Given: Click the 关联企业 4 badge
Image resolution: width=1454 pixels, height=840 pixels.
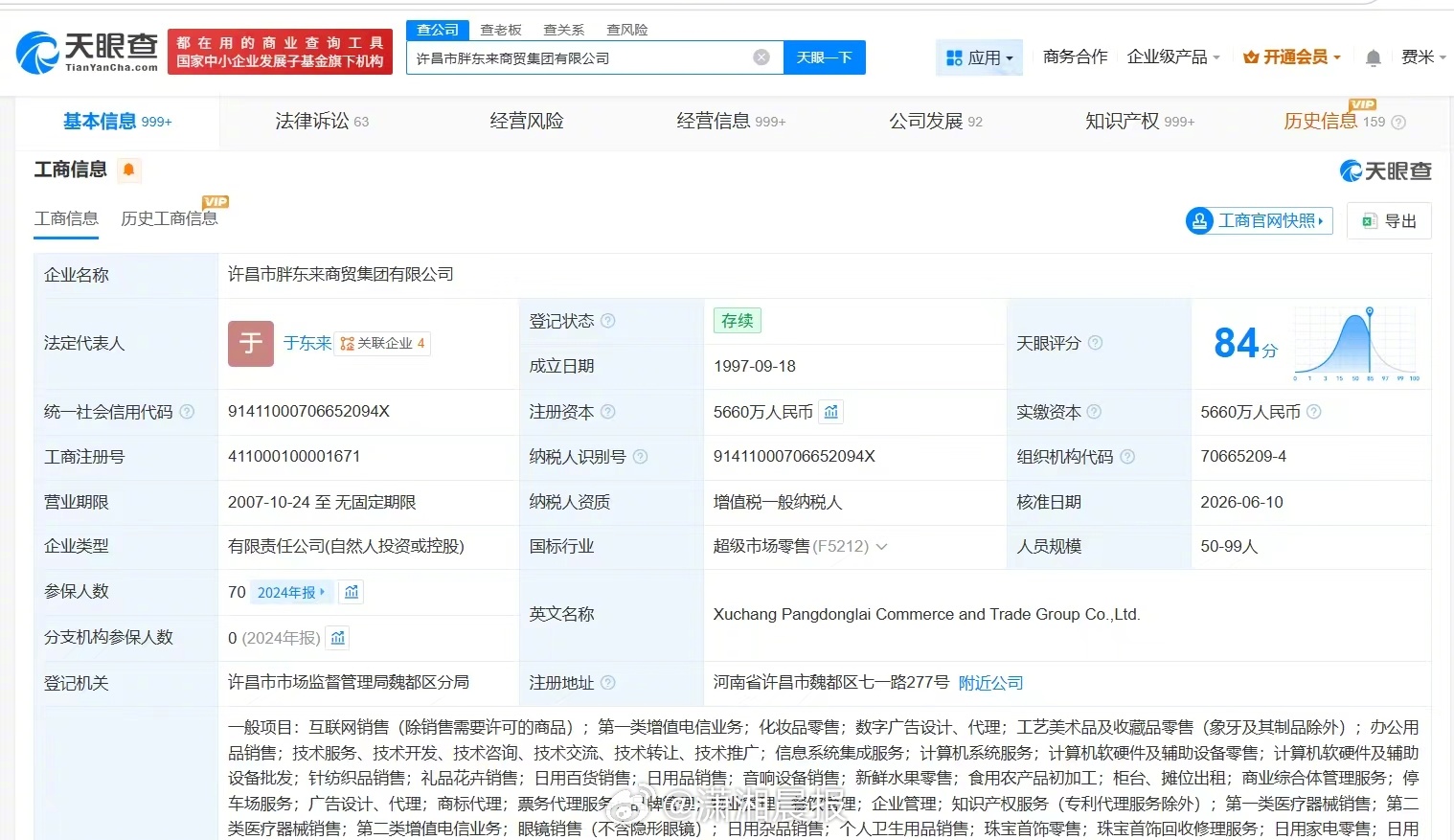Looking at the screenshot, I should pos(382,343).
